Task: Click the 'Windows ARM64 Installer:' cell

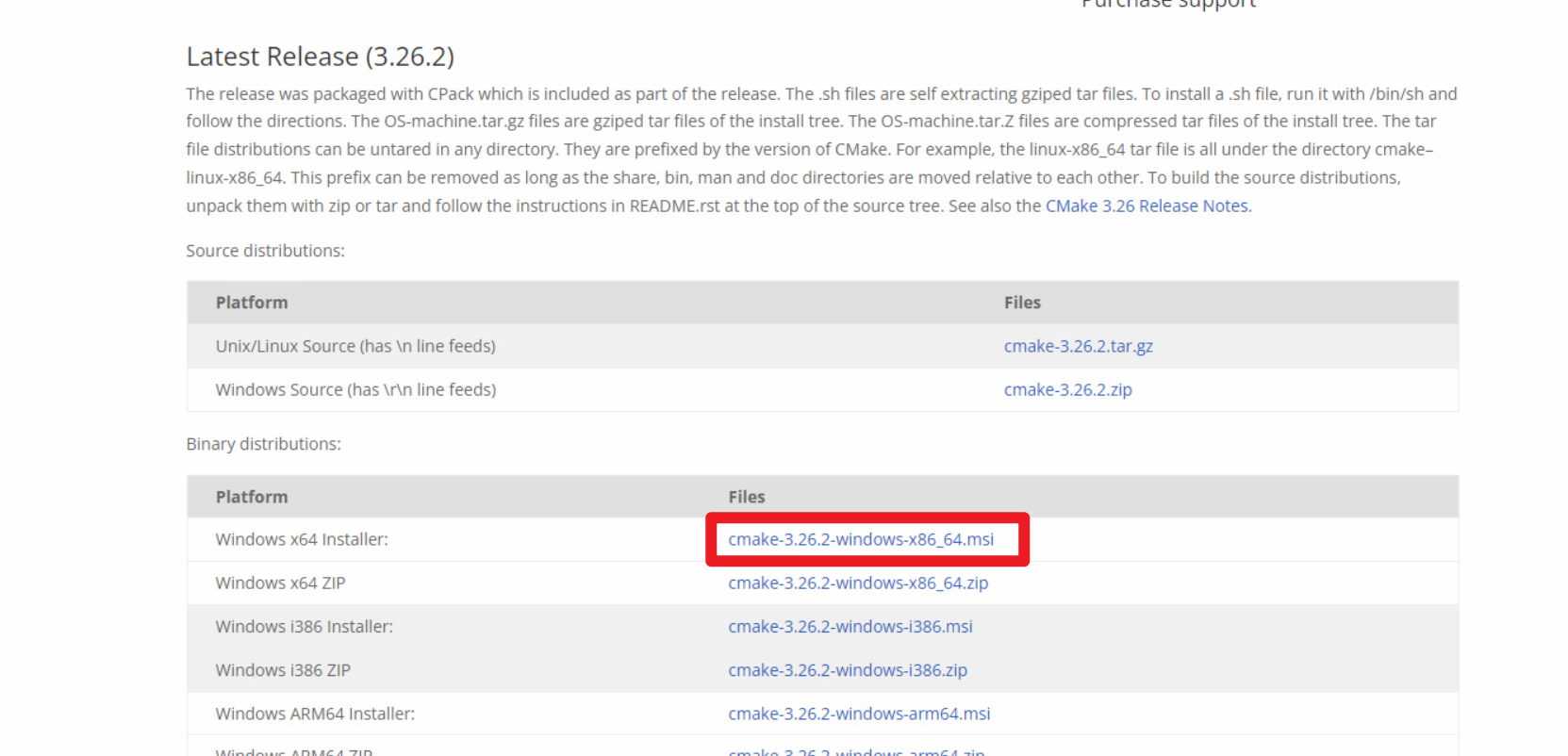Action: [315, 714]
